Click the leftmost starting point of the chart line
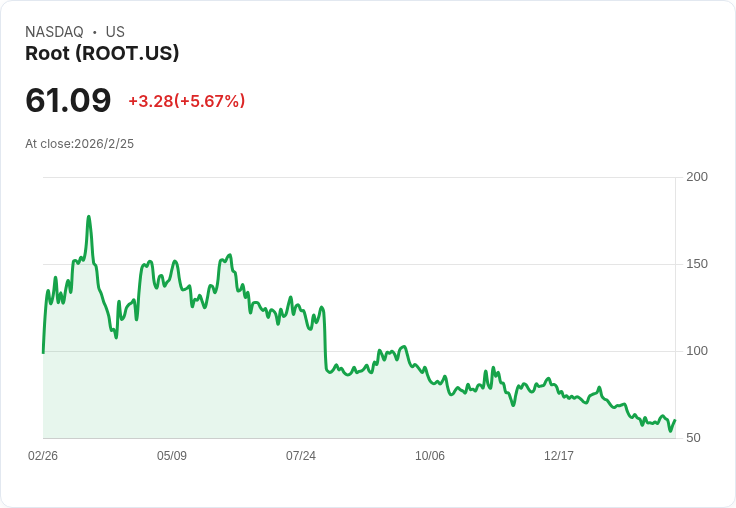 click(x=43, y=352)
